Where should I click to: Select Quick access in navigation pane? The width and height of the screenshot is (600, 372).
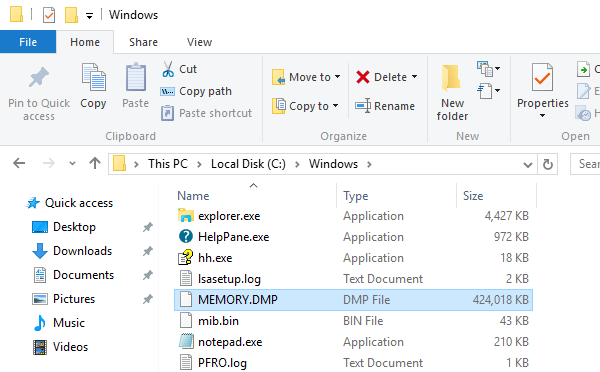[79, 203]
